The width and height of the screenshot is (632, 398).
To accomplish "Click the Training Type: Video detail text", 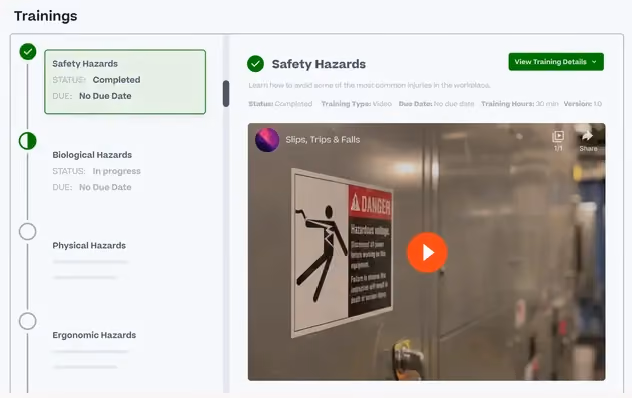I will pos(356,104).
